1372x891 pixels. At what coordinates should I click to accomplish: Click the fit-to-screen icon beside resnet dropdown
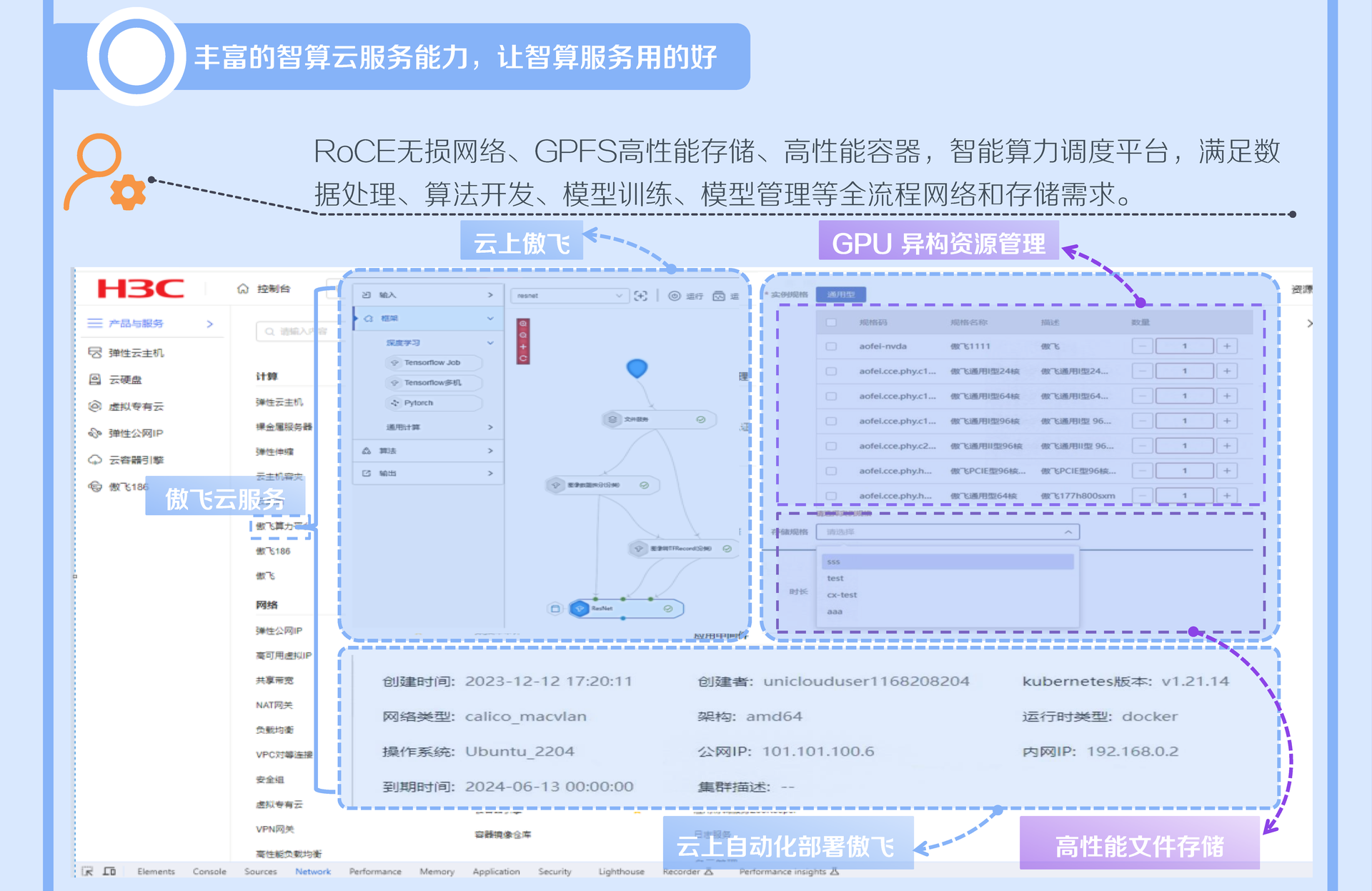coord(641,295)
